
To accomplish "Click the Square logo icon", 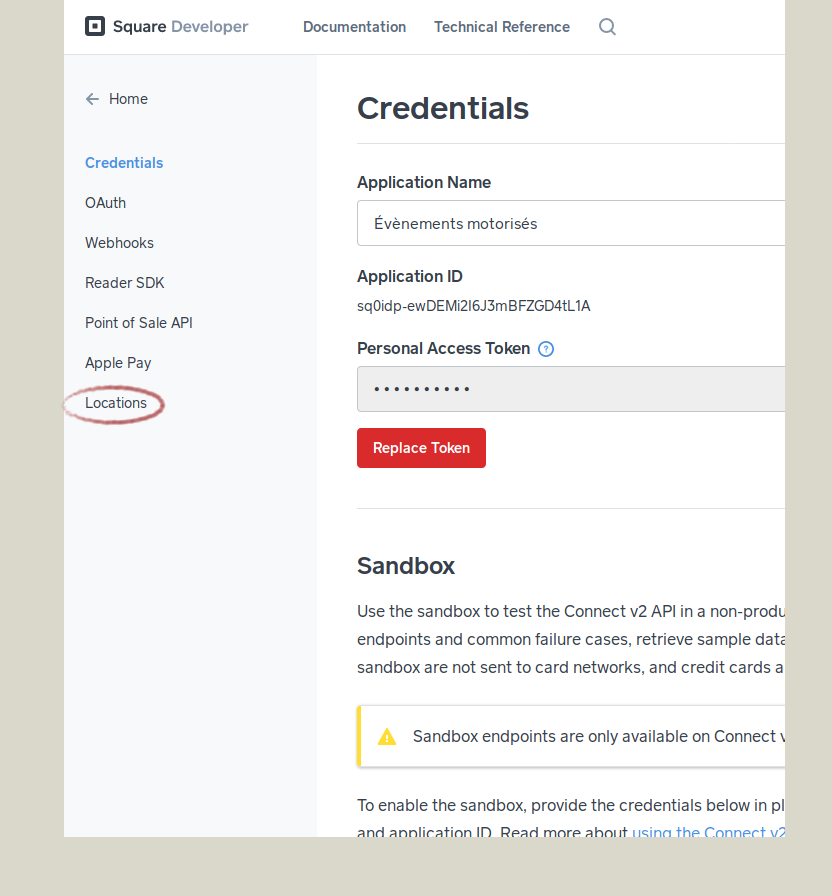I will point(95,26).
